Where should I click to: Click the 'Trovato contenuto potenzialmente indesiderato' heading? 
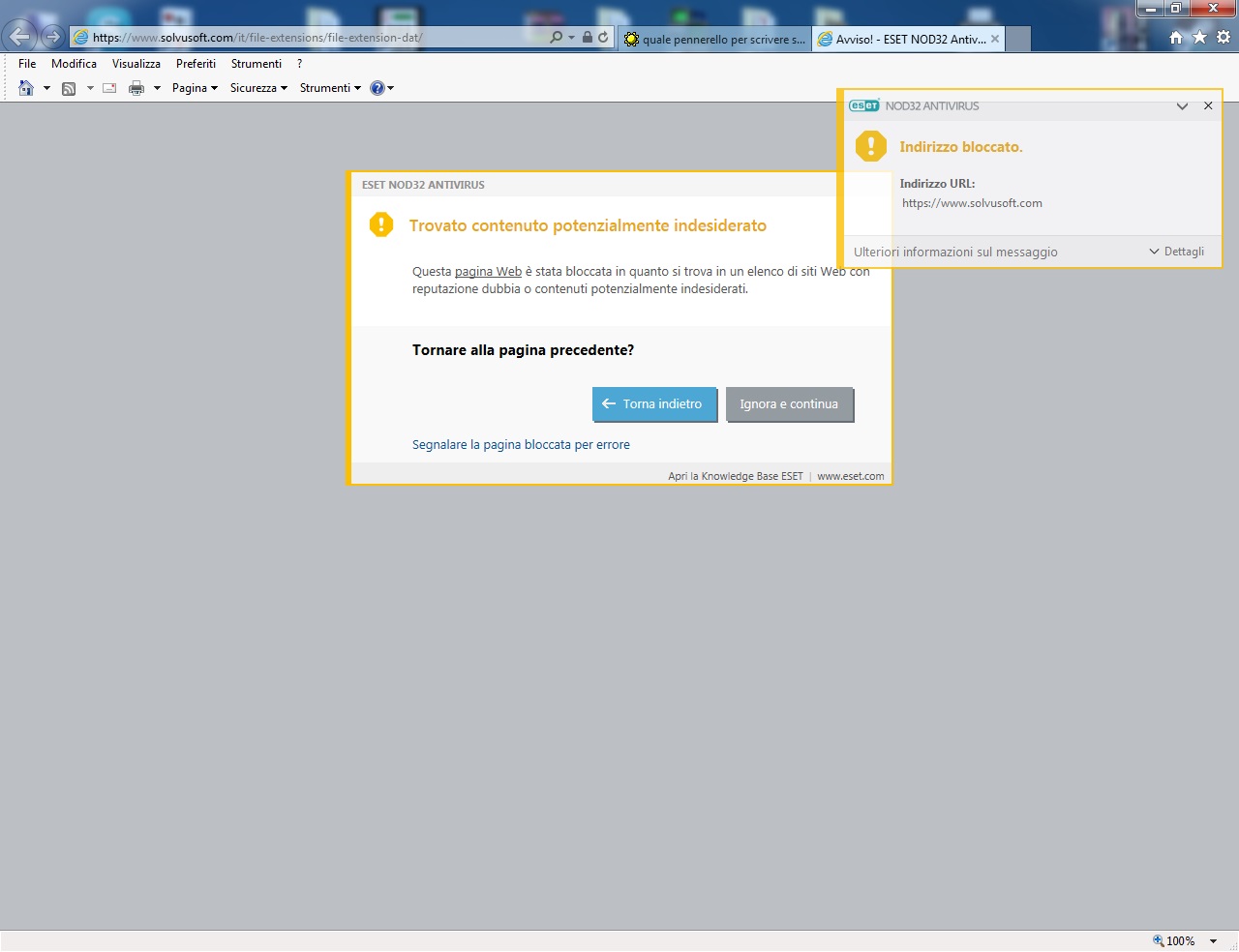pos(588,225)
